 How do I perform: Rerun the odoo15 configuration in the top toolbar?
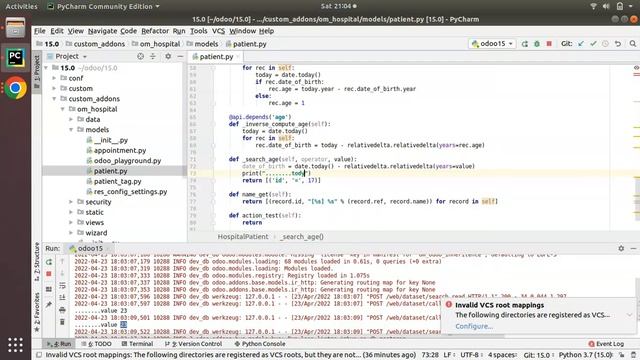(x=524, y=44)
